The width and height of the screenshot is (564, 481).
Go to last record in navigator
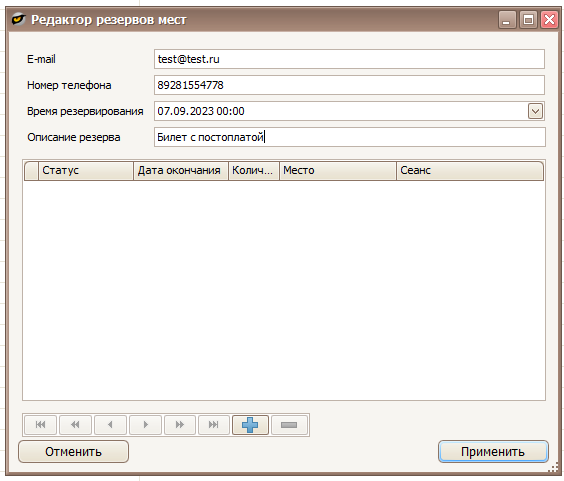(x=214, y=425)
